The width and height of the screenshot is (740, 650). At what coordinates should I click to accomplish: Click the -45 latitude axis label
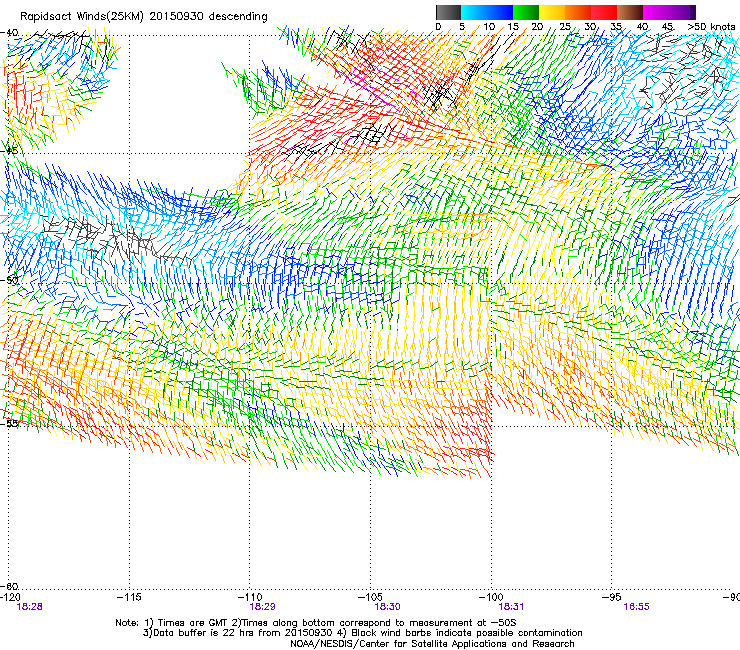[x=9, y=151]
